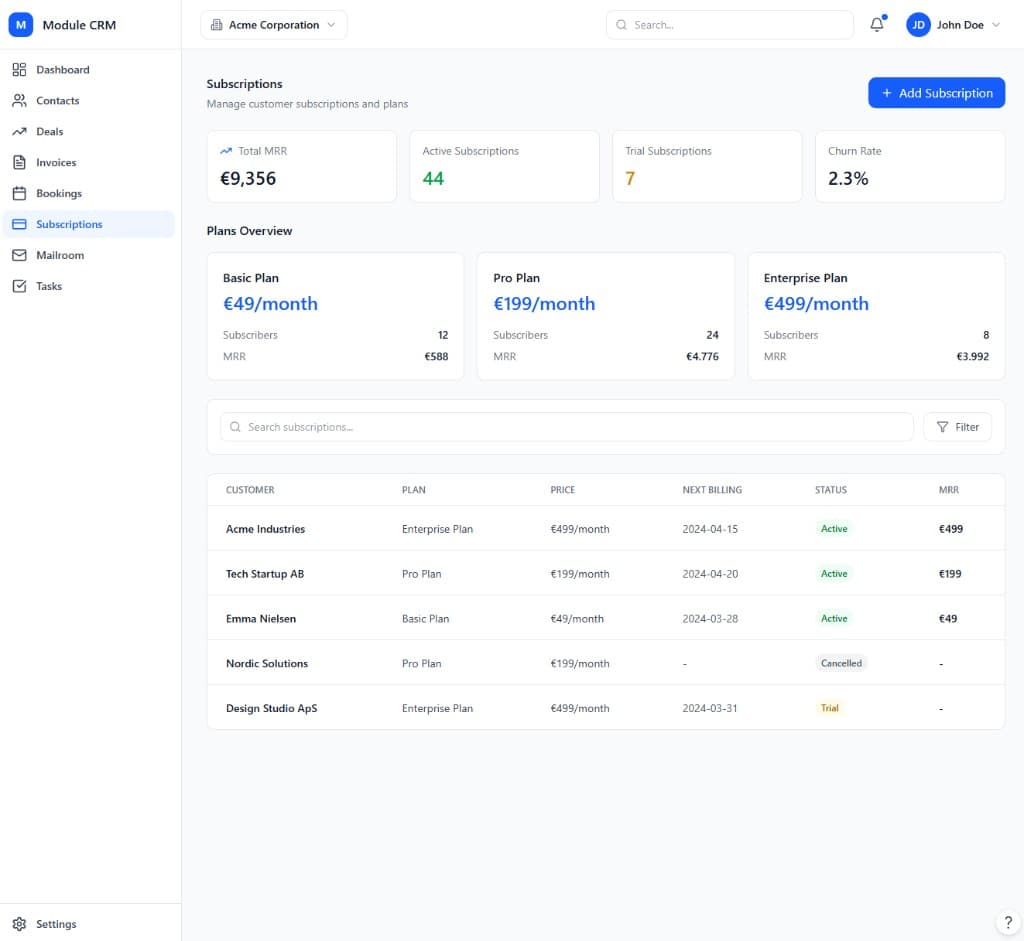Click the STATUS column header
The width and height of the screenshot is (1024, 941).
pyautogui.click(x=831, y=490)
